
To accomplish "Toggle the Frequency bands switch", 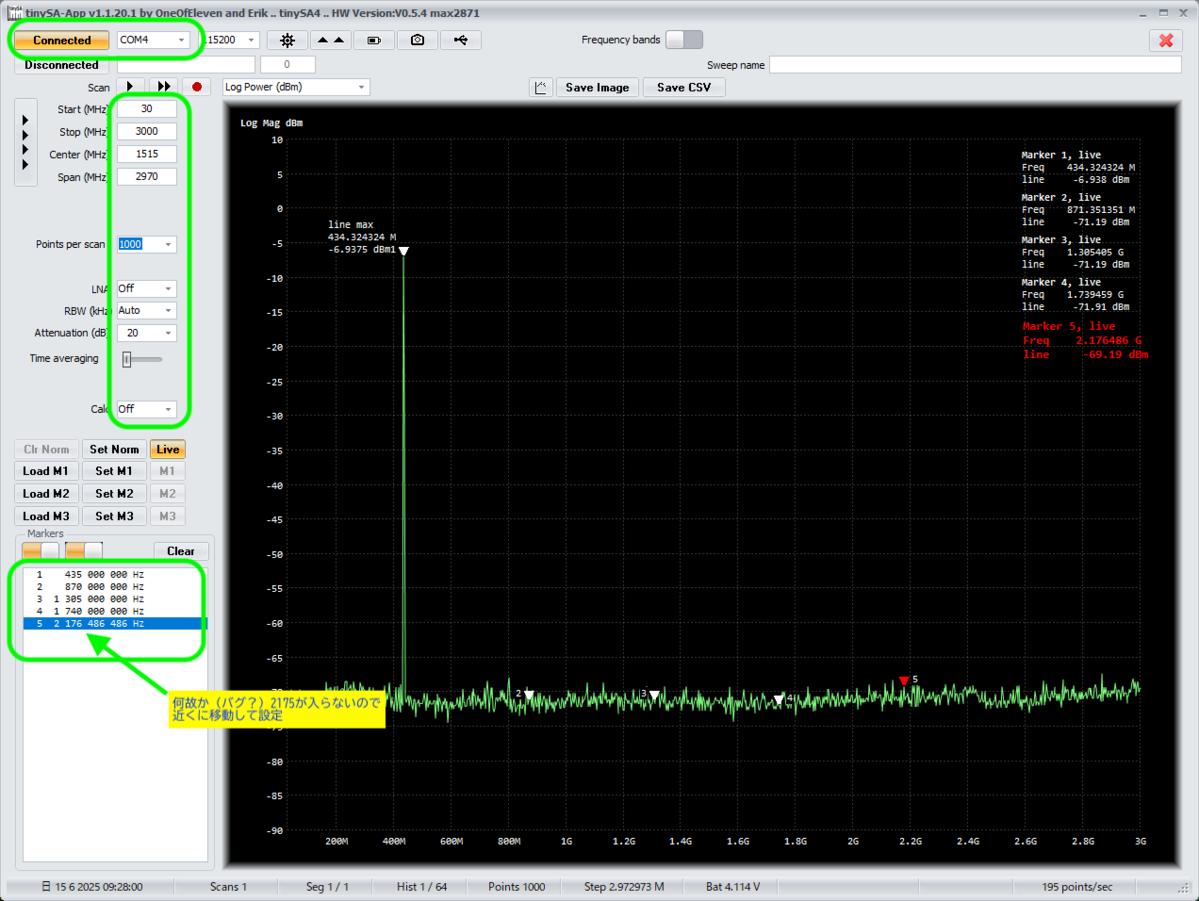I will point(684,40).
